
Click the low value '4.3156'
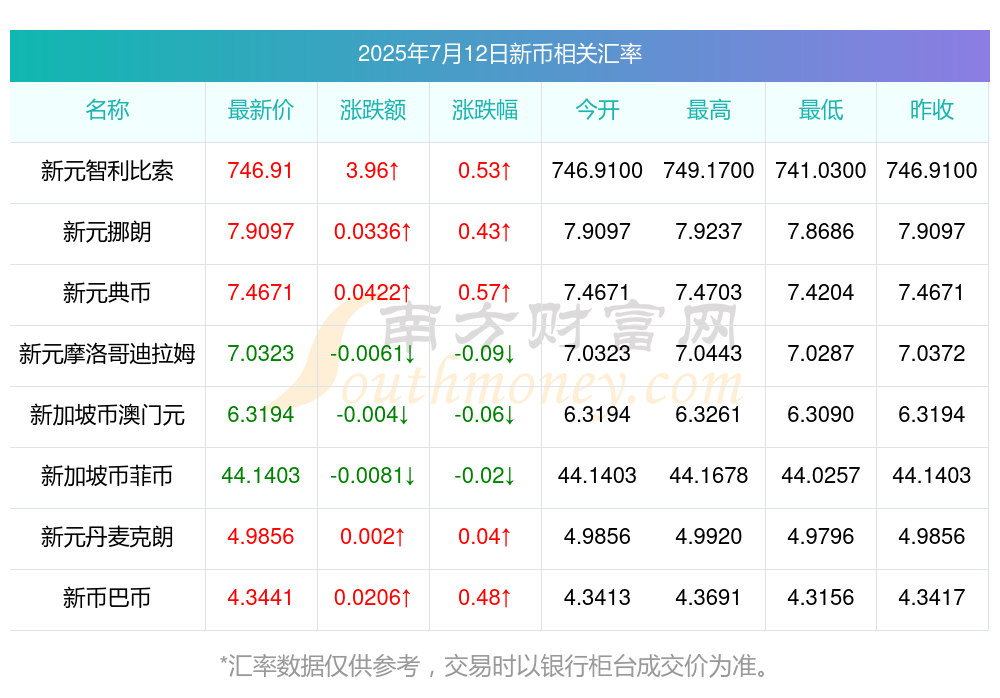[x=821, y=598]
